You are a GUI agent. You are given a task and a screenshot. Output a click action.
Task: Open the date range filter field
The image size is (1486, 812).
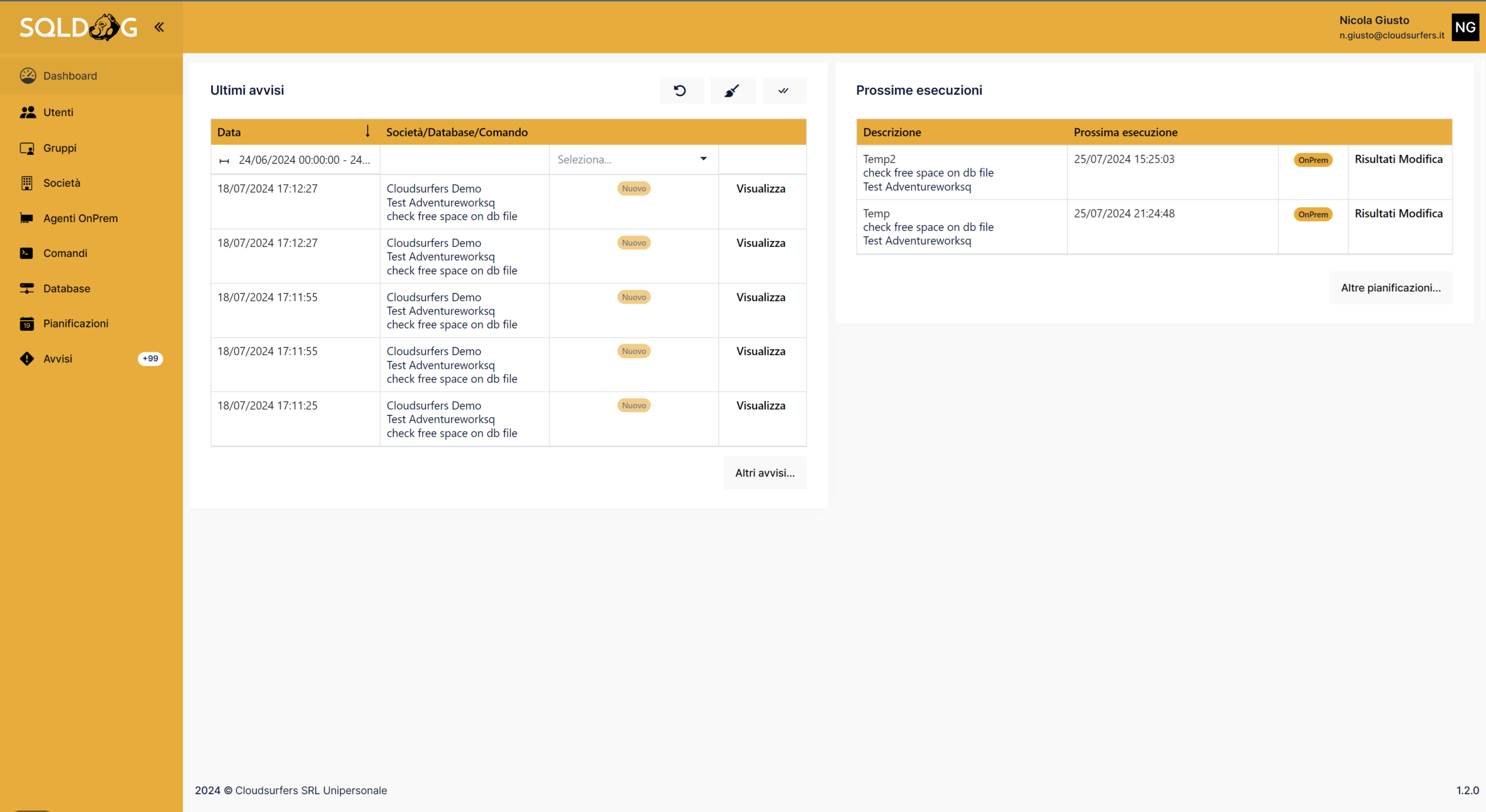click(295, 160)
